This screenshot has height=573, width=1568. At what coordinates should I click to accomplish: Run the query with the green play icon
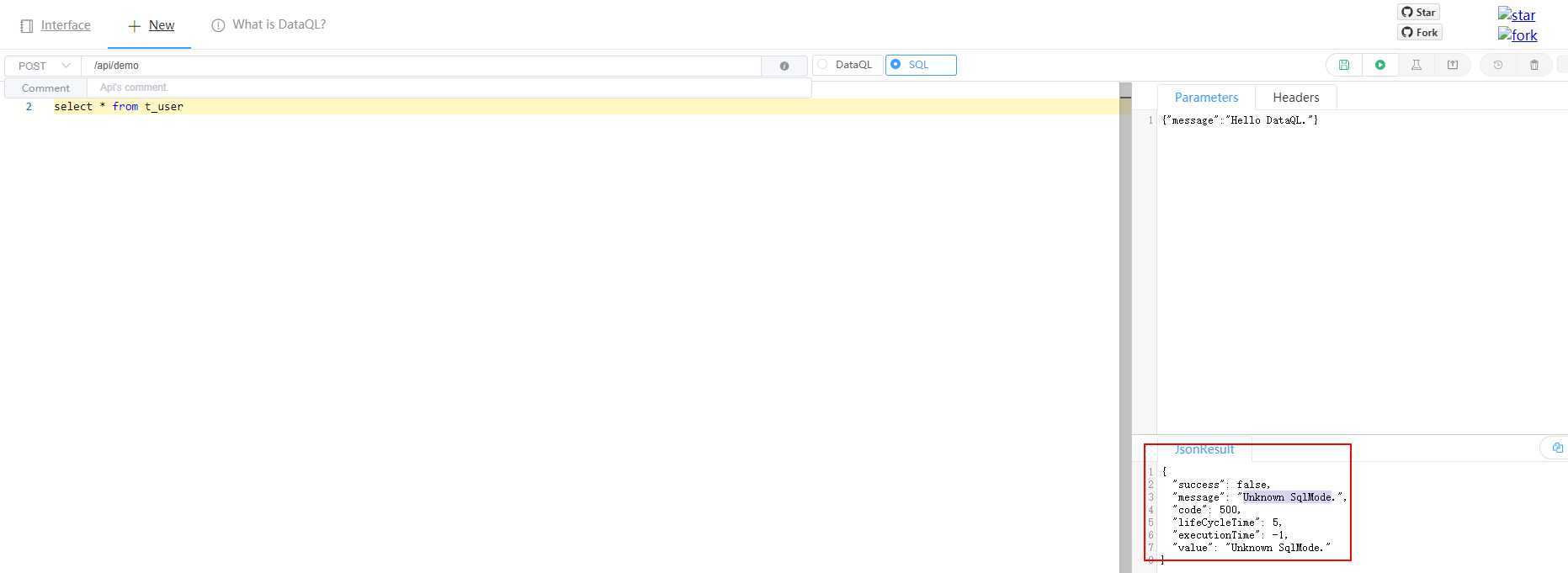point(1380,65)
